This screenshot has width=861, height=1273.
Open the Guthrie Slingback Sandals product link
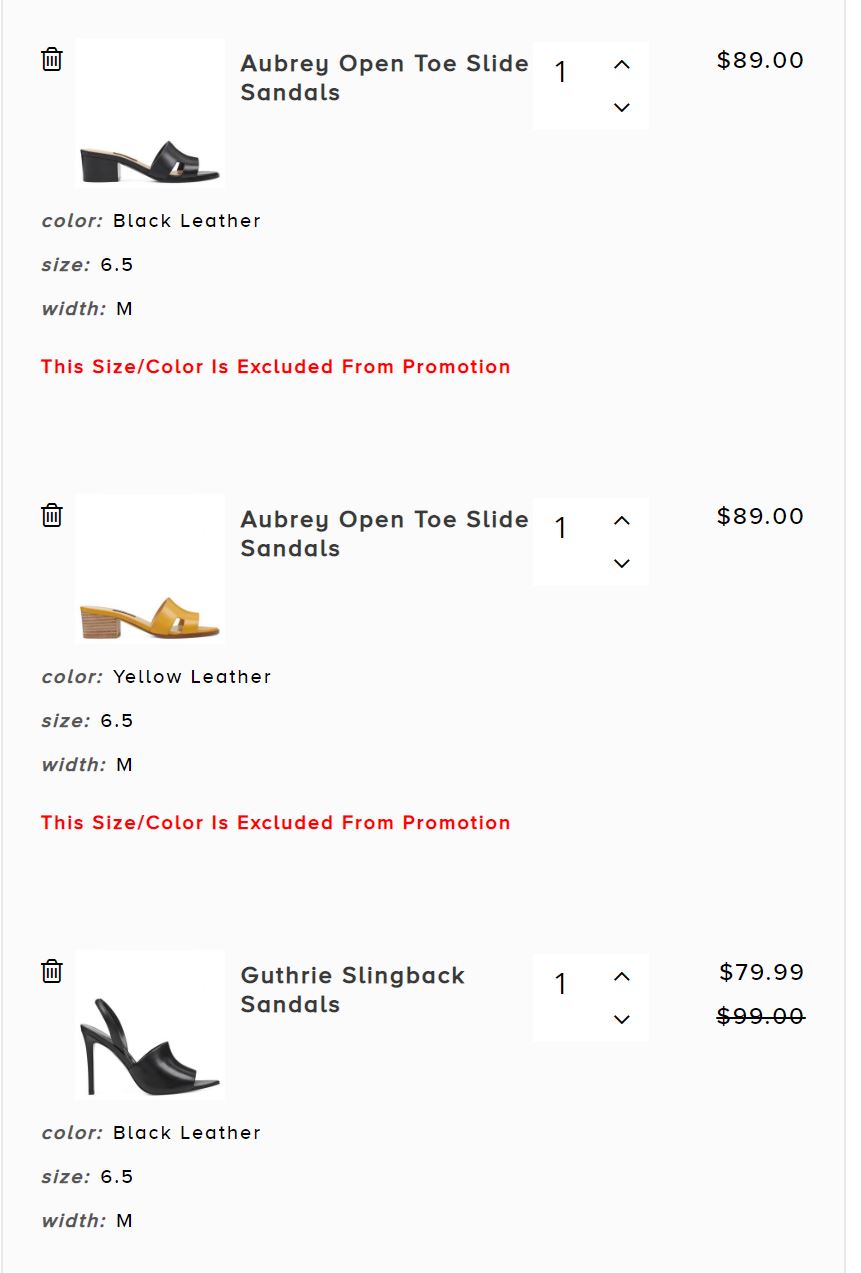352,990
